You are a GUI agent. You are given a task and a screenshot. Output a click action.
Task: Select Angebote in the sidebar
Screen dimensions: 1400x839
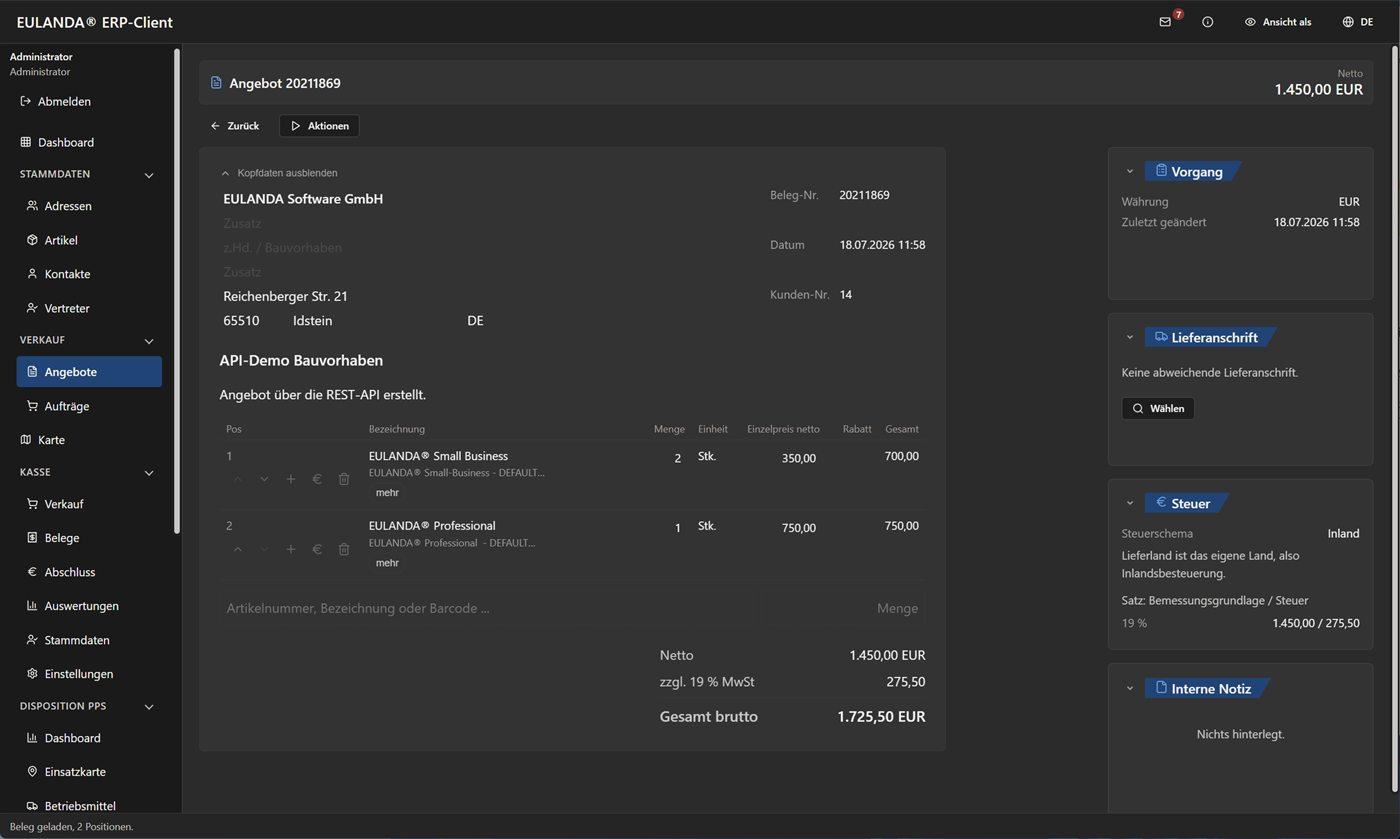pos(89,372)
